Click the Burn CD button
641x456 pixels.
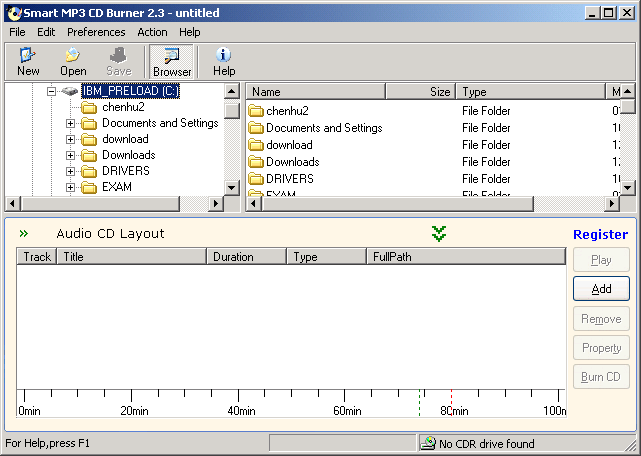point(601,377)
